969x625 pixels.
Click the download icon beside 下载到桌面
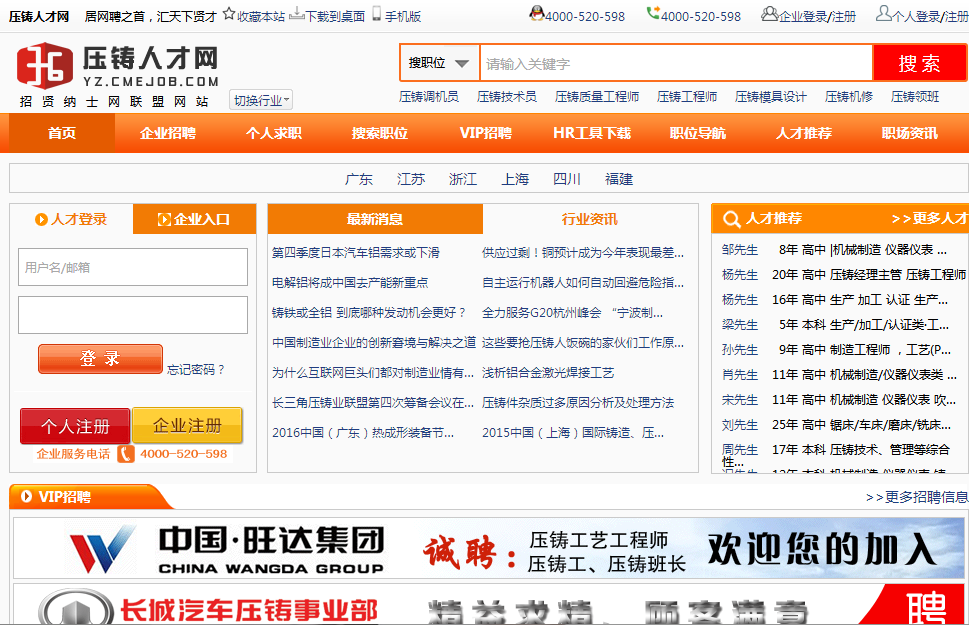click(297, 14)
